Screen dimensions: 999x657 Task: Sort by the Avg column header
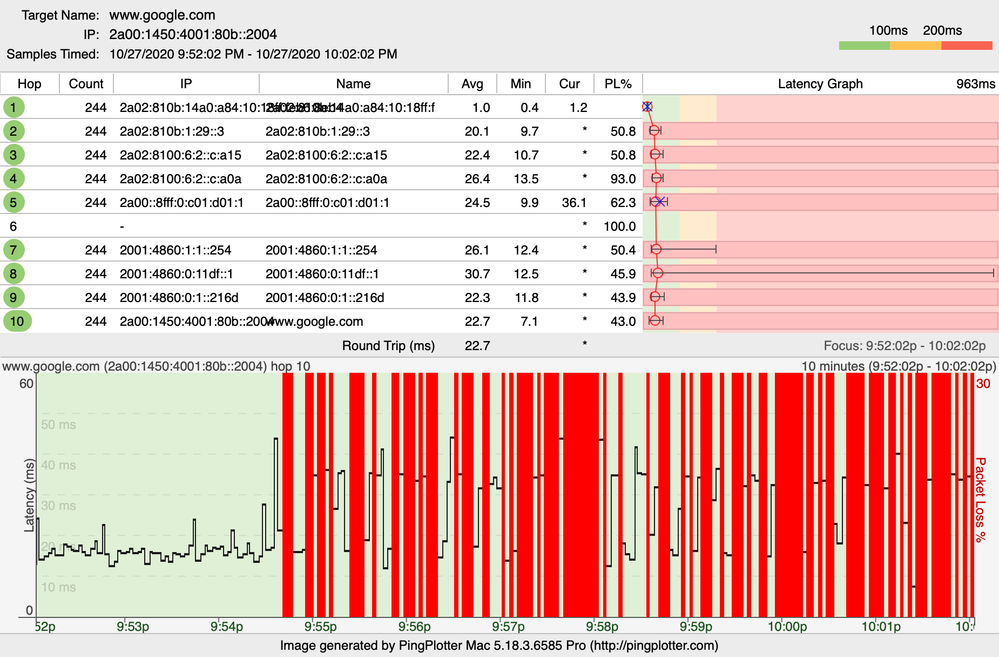pos(472,83)
